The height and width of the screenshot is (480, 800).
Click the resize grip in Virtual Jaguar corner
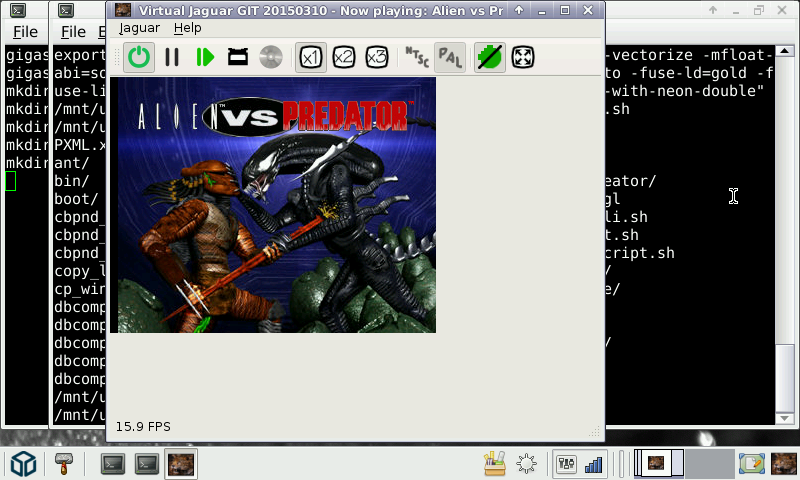coord(595,432)
